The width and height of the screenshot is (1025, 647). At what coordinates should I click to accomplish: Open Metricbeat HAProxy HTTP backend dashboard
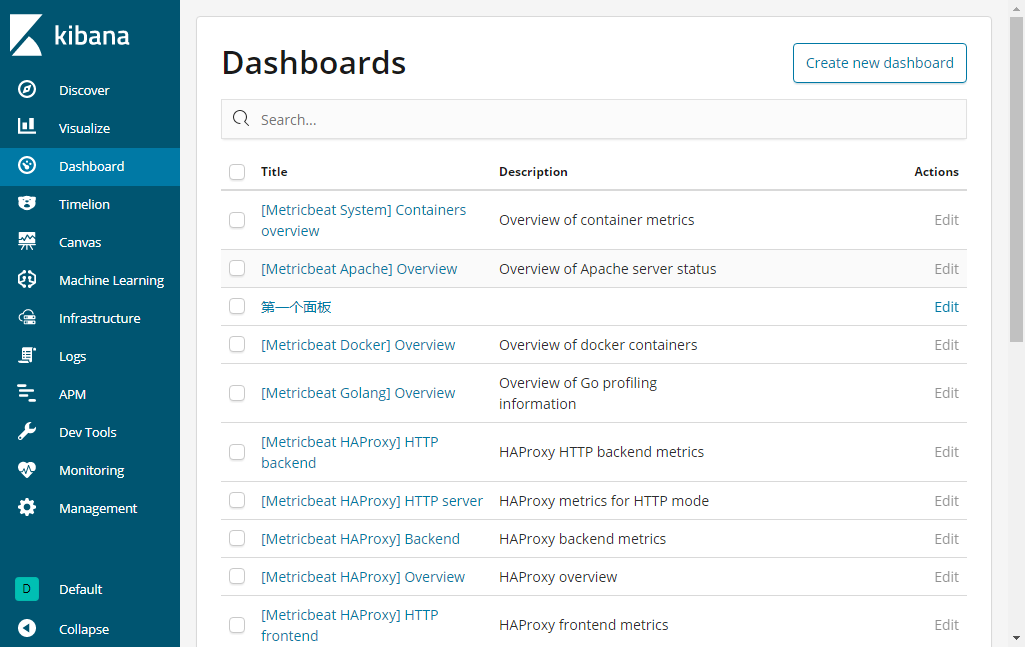350,452
